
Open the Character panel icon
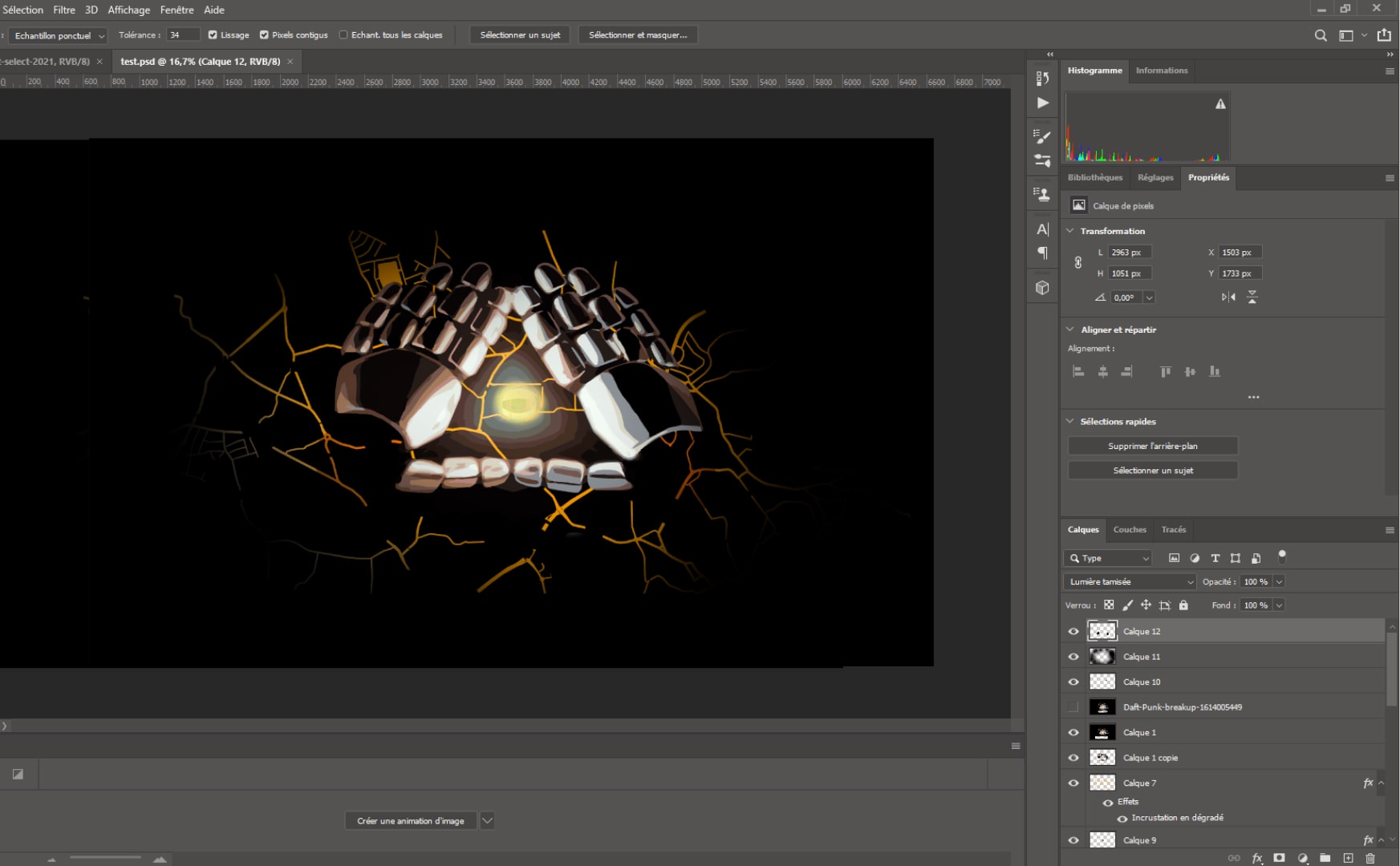(1042, 229)
